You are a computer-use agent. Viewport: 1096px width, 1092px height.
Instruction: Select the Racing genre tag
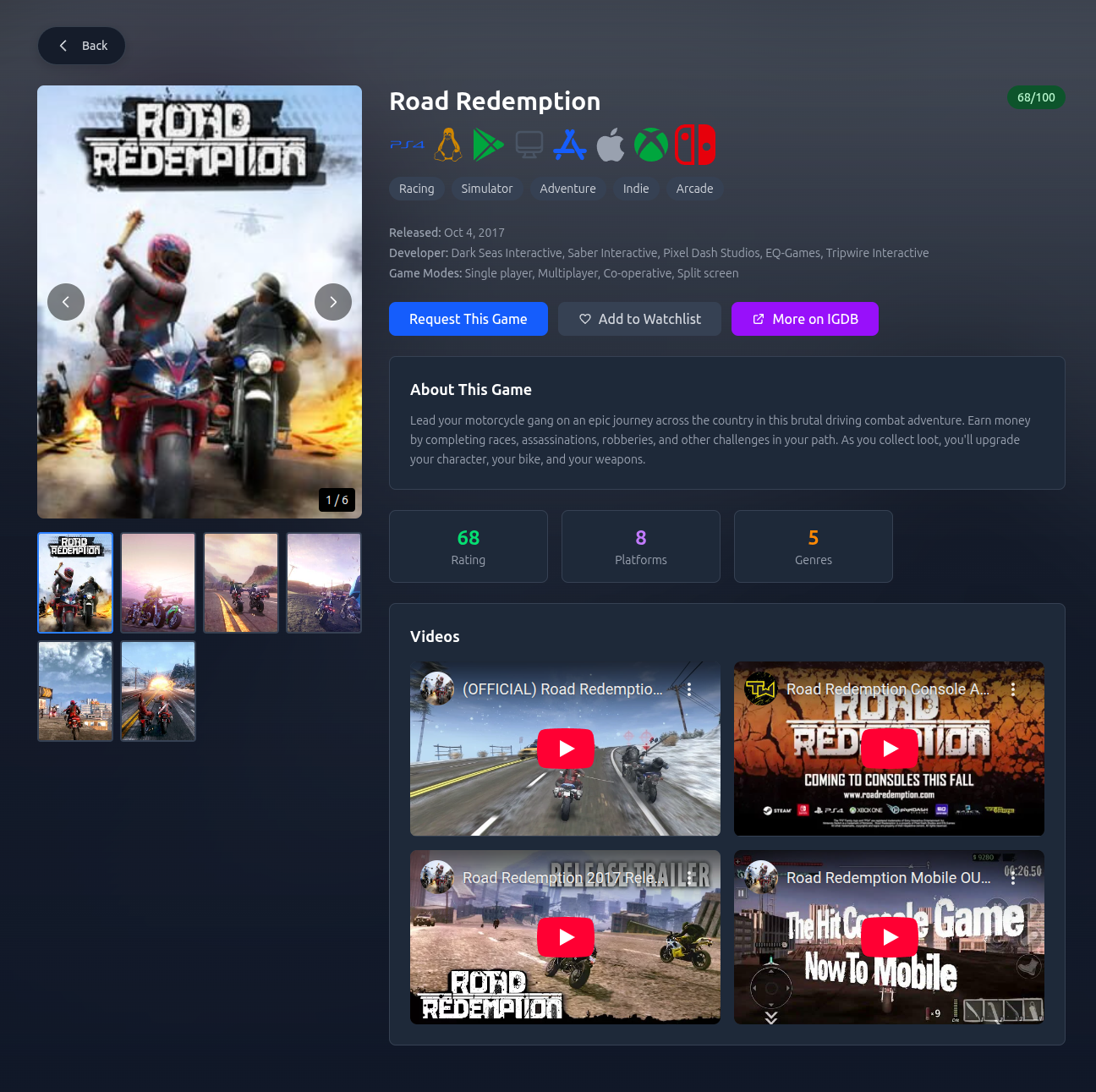click(x=417, y=189)
